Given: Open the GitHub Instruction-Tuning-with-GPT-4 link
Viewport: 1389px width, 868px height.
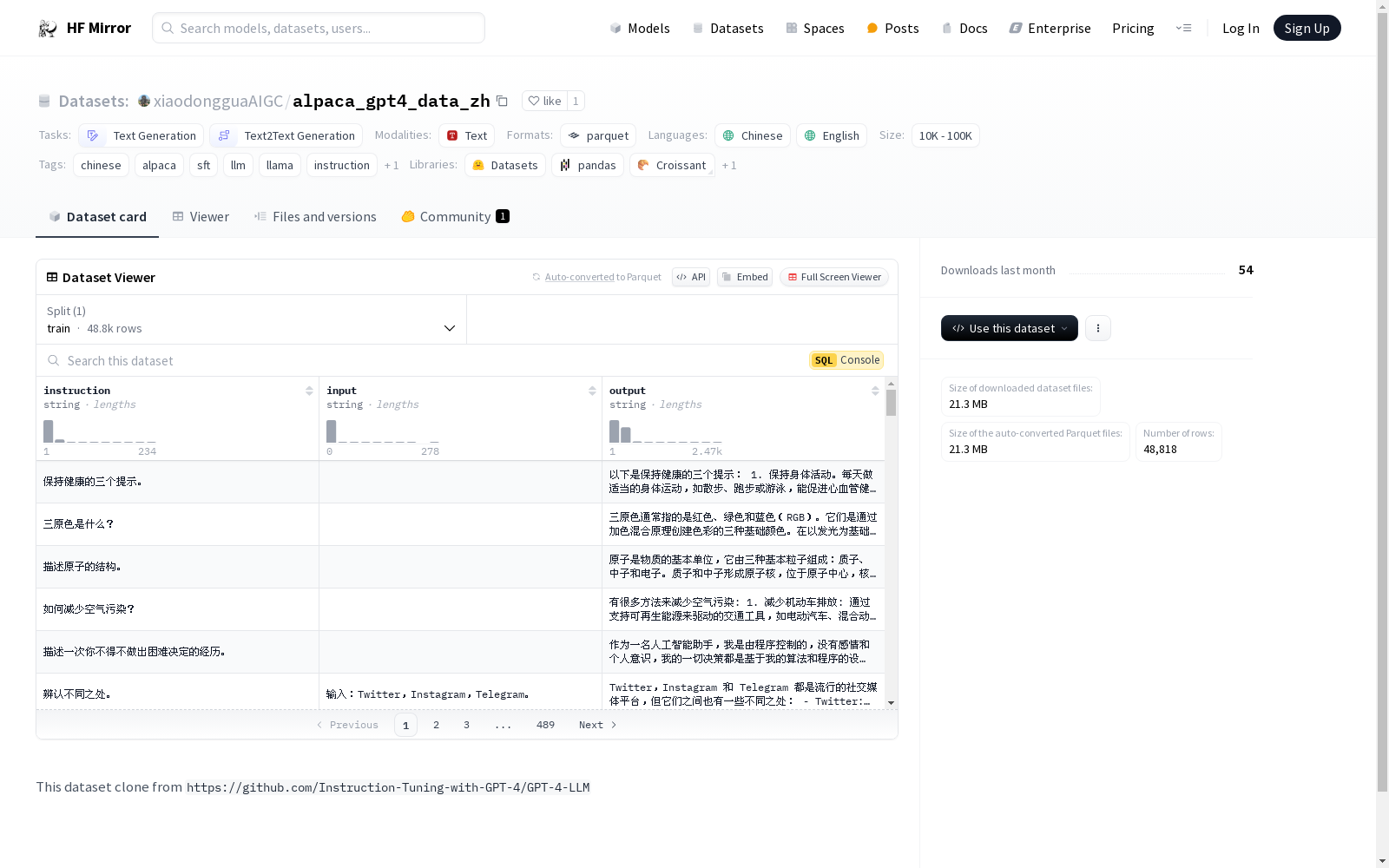Looking at the screenshot, I should click(388, 787).
